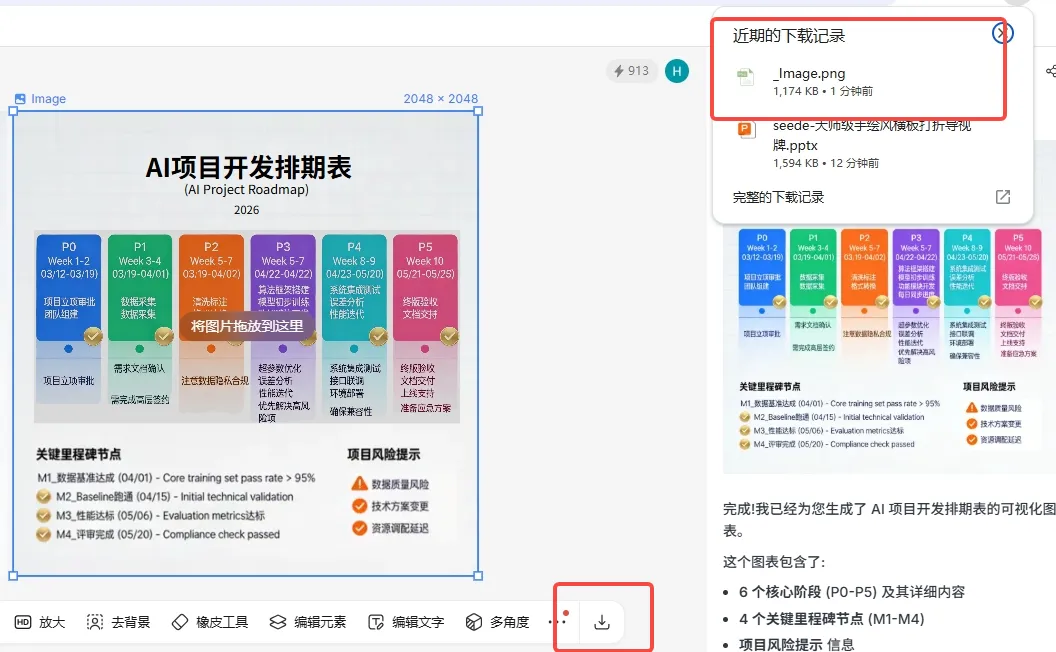The height and width of the screenshot is (652, 1056).
Task: Close the recent downloads popup
Action: pyautogui.click(x=1002, y=33)
